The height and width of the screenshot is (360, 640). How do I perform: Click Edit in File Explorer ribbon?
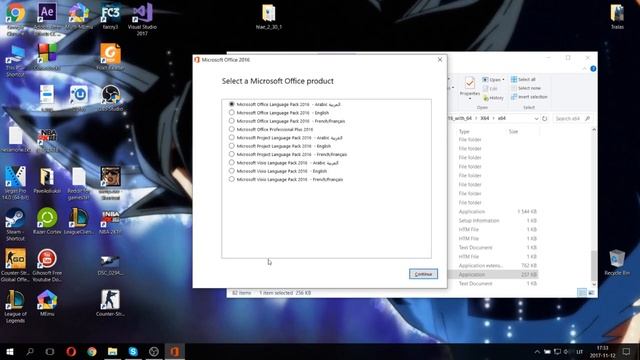(490, 89)
